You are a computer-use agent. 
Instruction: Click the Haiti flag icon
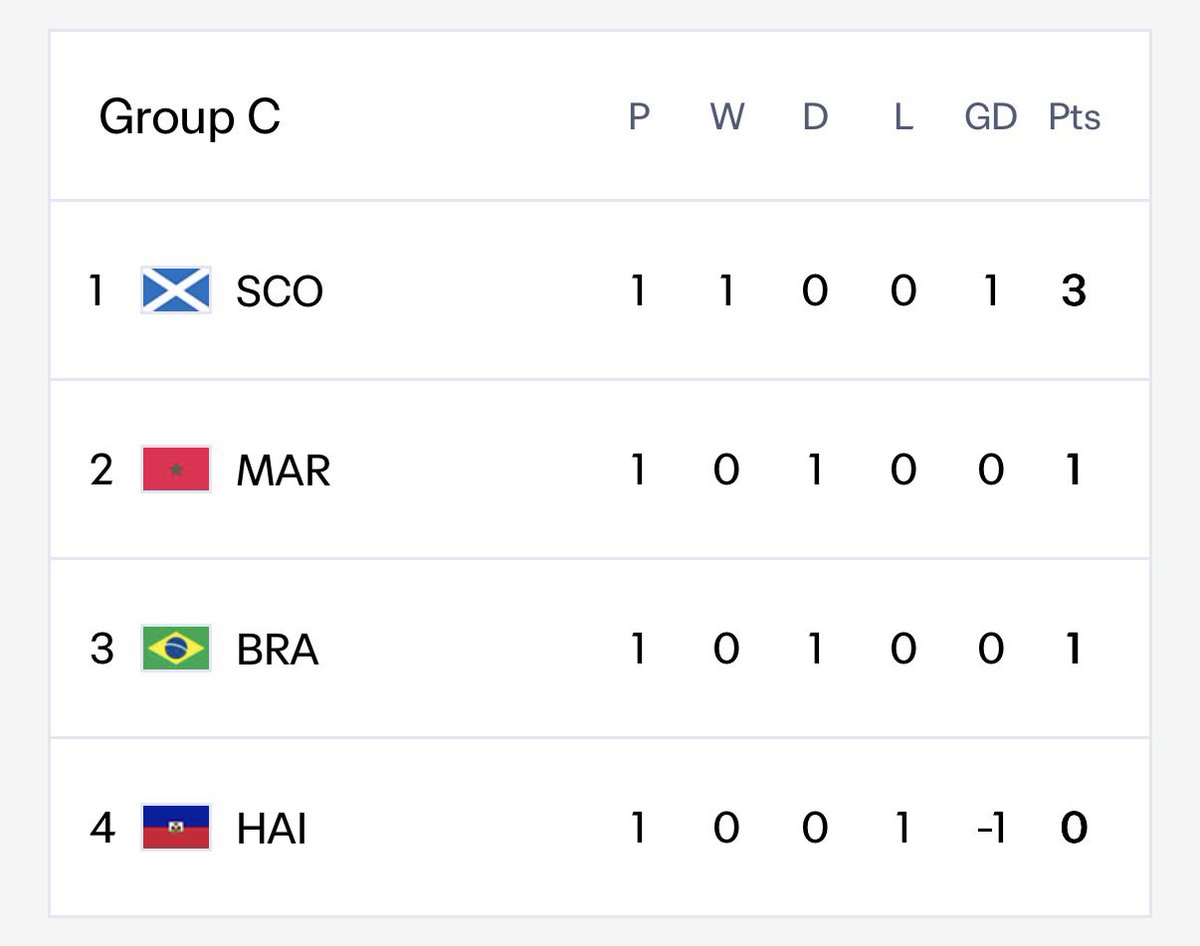click(176, 827)
